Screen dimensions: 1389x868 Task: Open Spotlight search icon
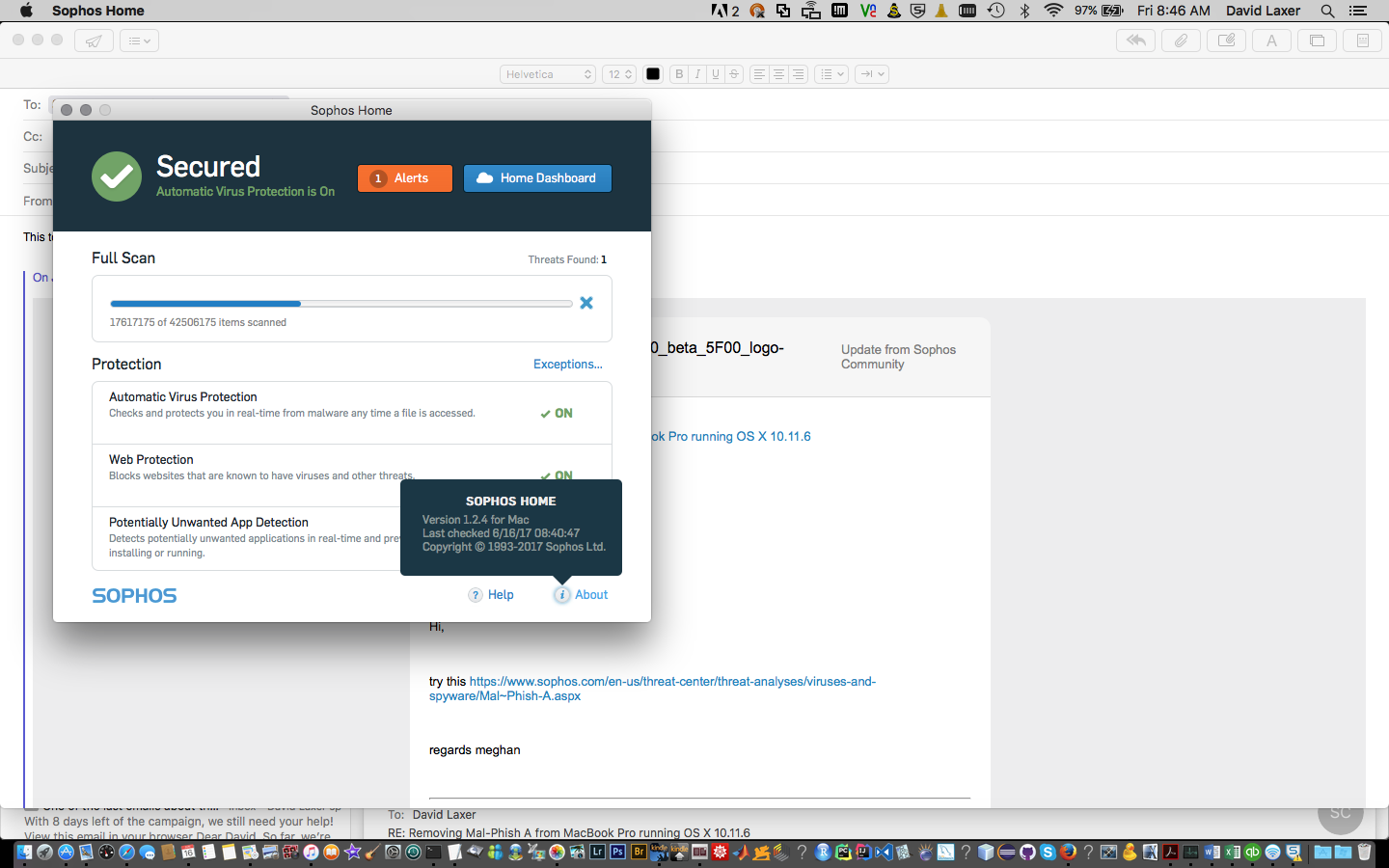[1327, 11]
